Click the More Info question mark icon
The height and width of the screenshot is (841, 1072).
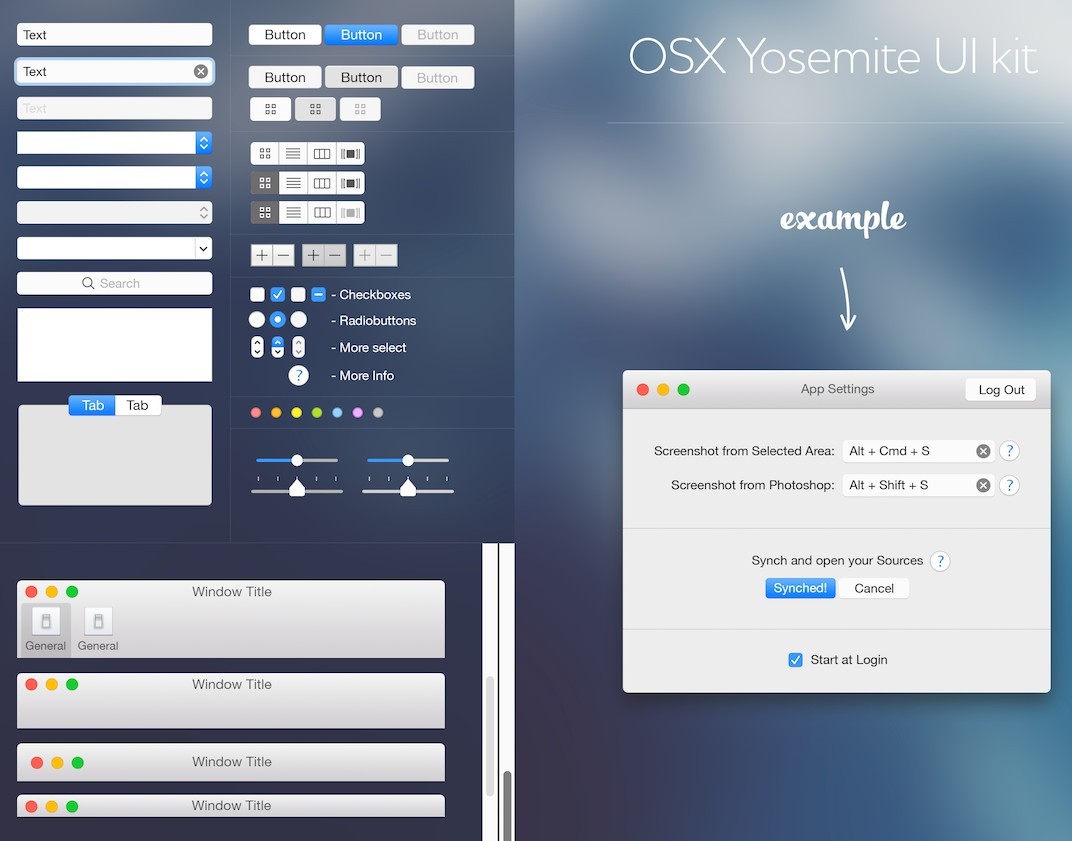(x=299, y=375)
